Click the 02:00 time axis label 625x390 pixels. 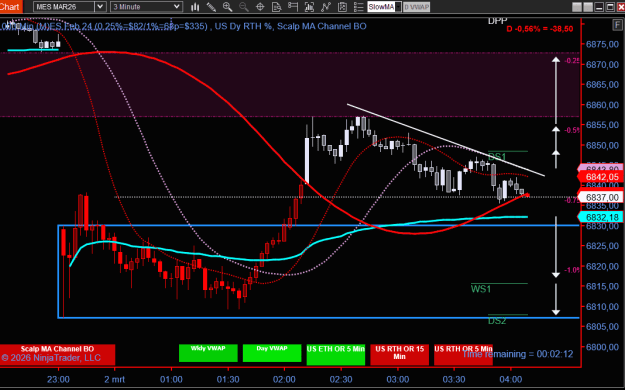(285, 379)
